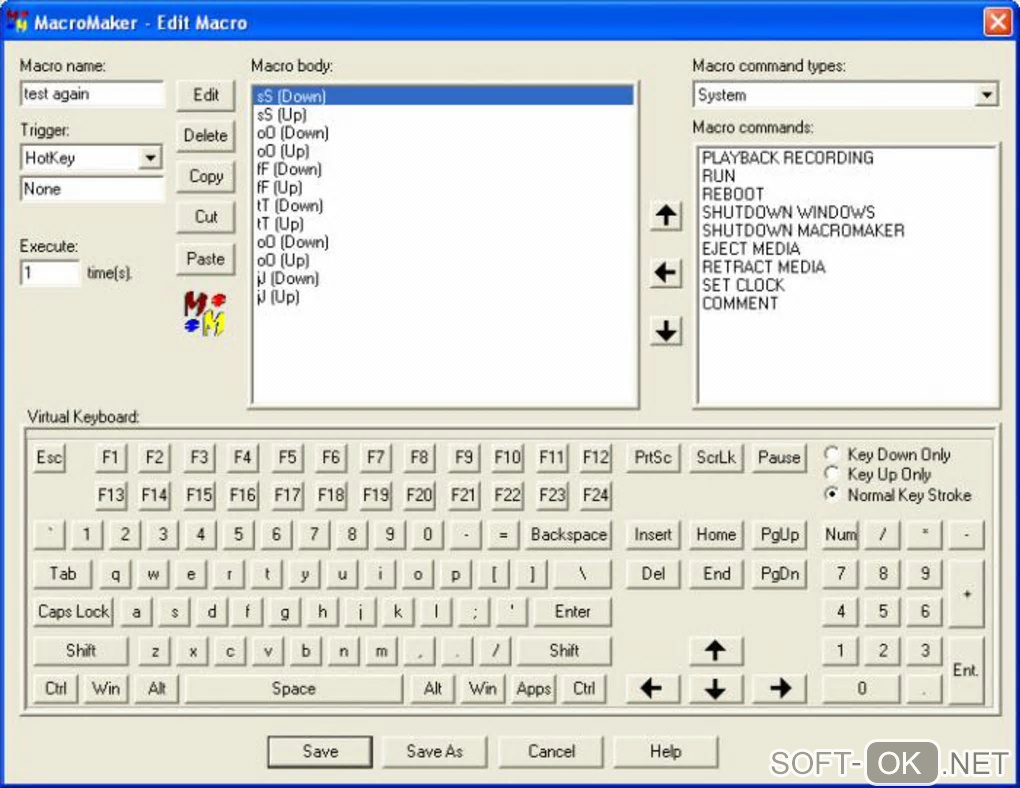This screenshot has height=788, width=1020.
Task: Click the Apps virtual key
Action: [533, 688]
